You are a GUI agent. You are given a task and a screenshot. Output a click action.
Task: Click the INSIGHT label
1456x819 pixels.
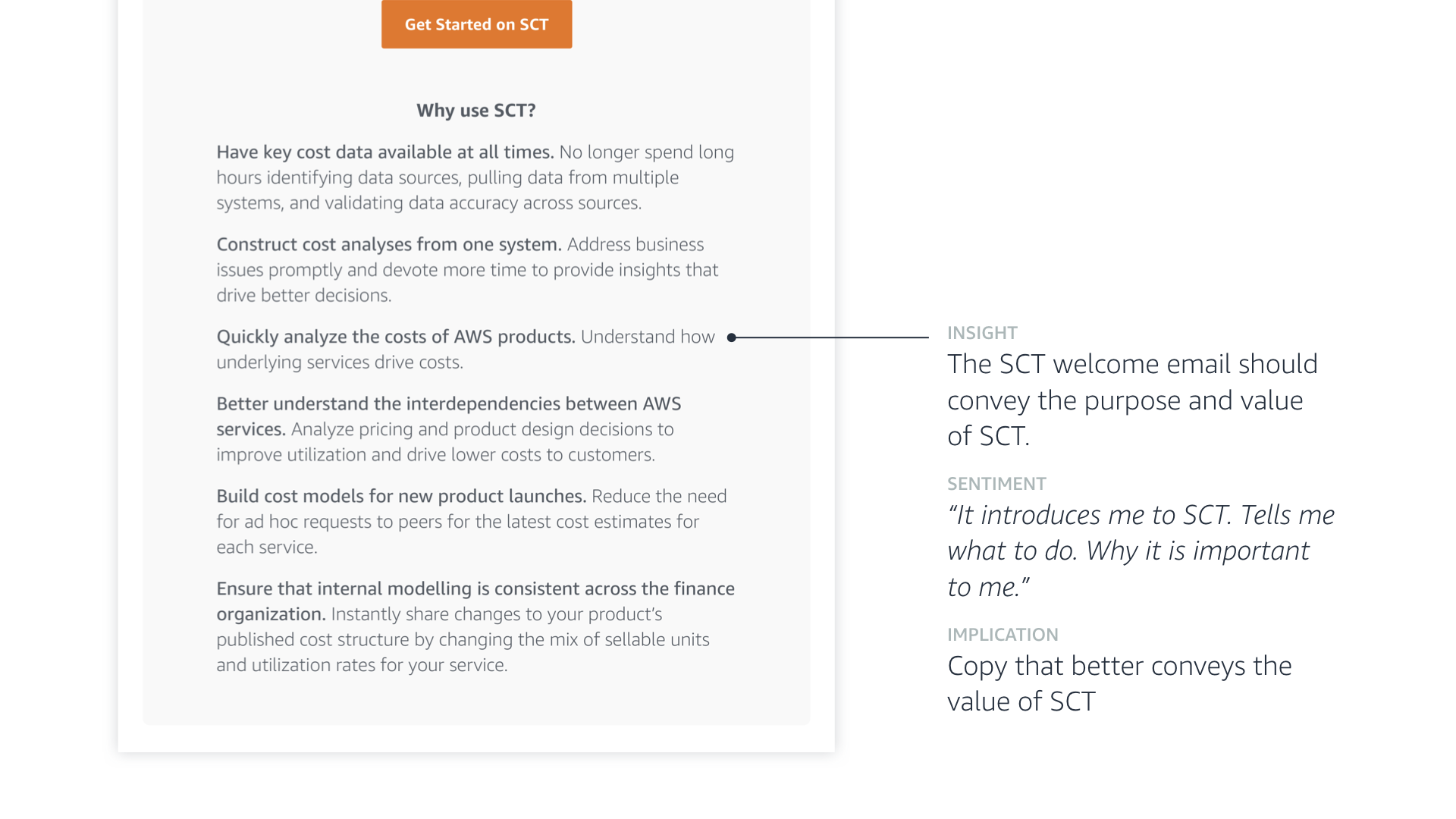point(982,333)
